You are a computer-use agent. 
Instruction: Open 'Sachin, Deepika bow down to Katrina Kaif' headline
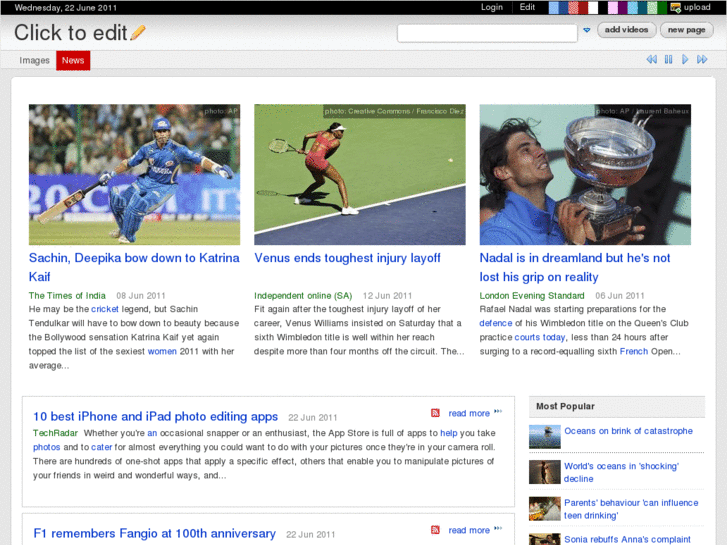(134, 267)
